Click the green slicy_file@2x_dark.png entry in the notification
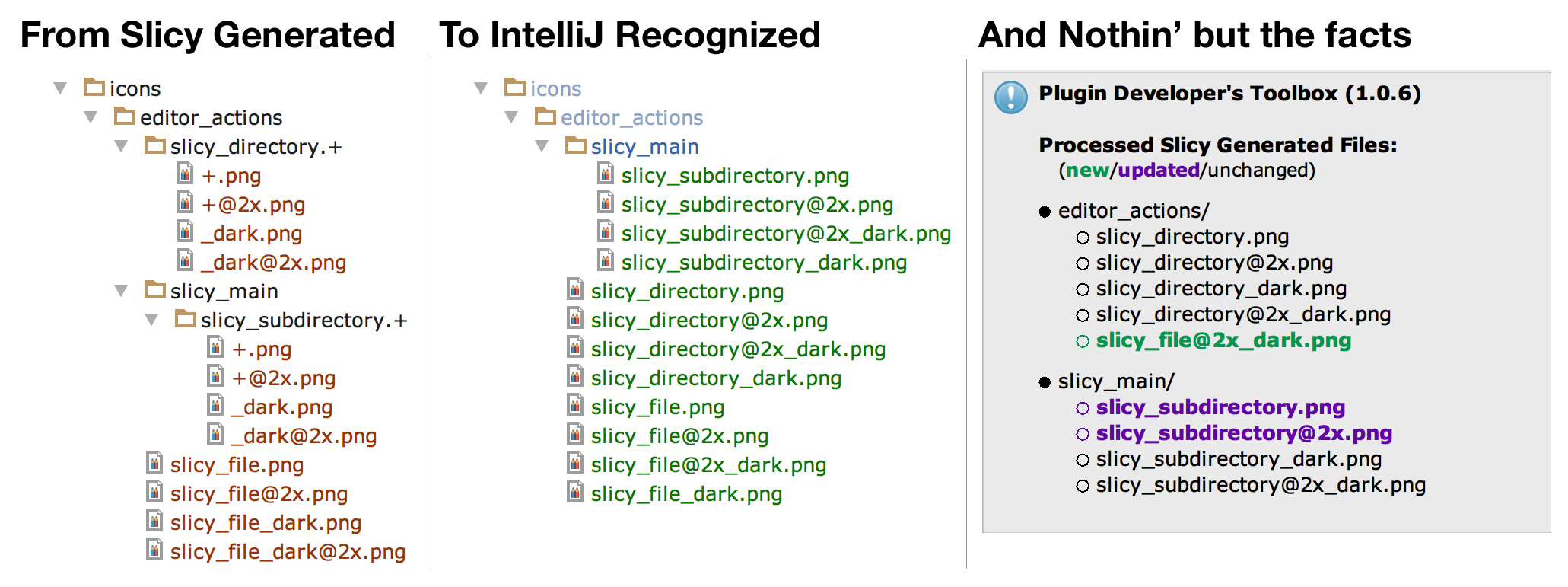The image size is (1568, 587). click(1223, 340)
